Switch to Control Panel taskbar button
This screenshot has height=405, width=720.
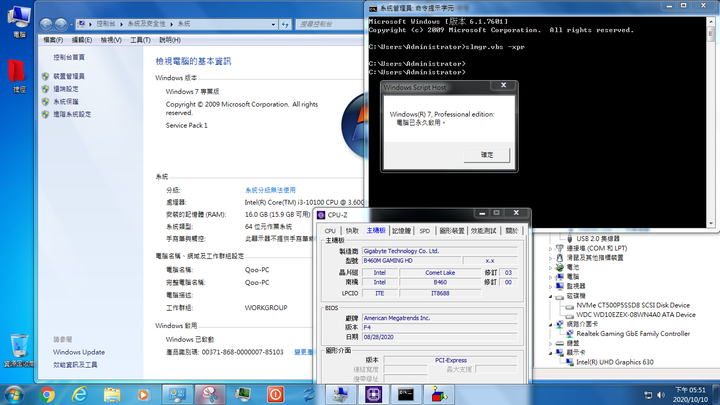click(177, 394)
